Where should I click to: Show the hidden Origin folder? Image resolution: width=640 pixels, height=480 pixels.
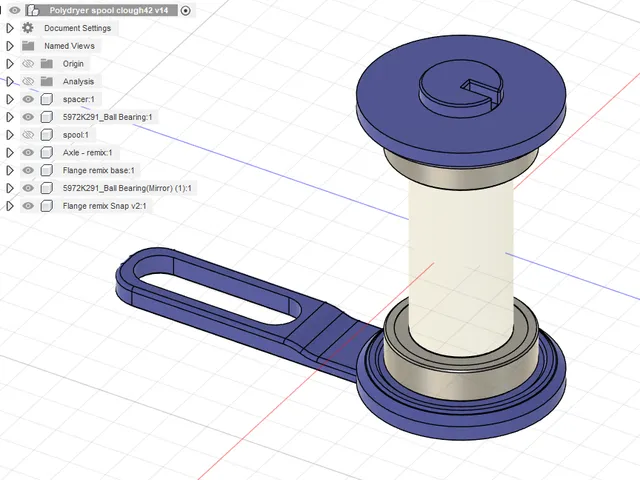[x=28, y=64]
